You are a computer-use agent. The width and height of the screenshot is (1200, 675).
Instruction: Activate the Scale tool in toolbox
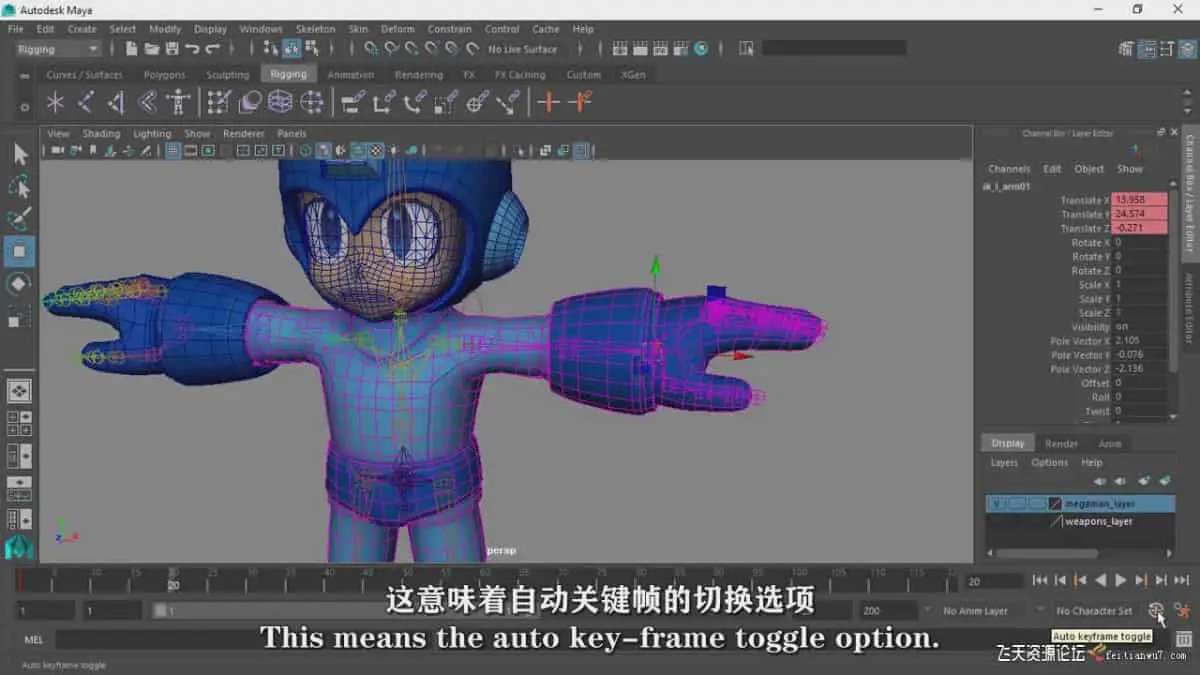(19, 317)
